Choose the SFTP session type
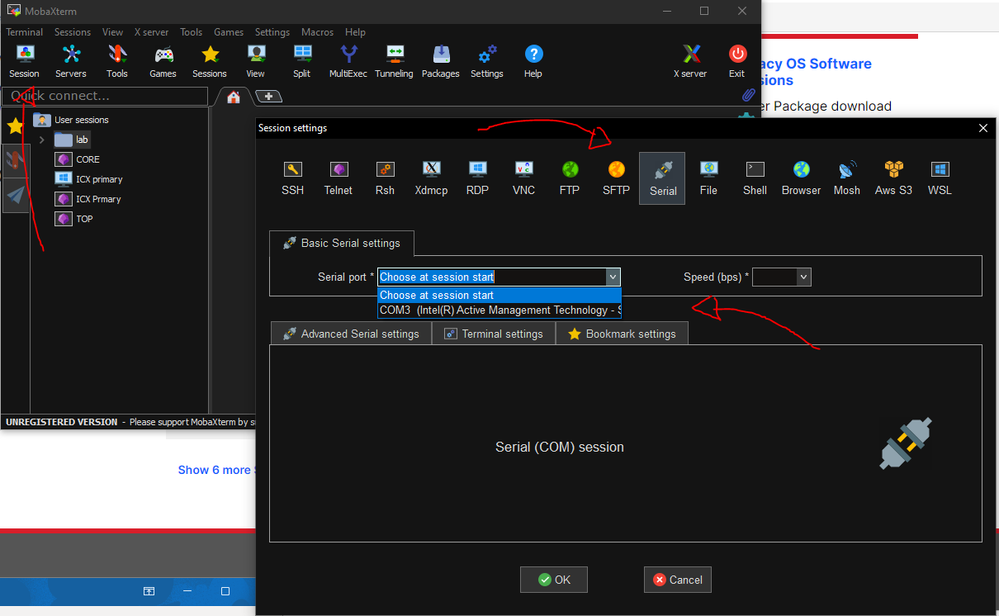This screenshot has height=616, width=999. [x=616, y=177]
